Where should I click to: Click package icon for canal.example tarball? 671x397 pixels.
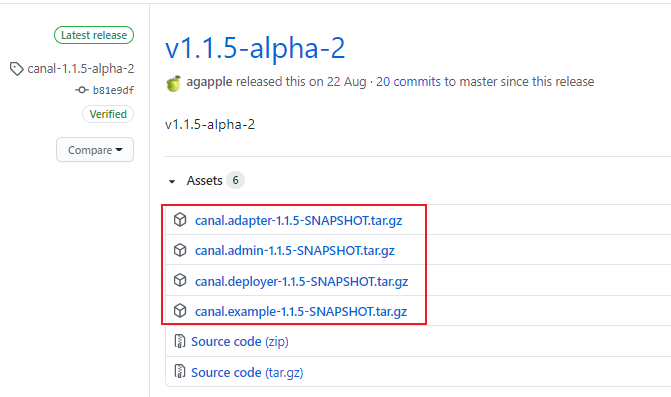pos(180,311)
